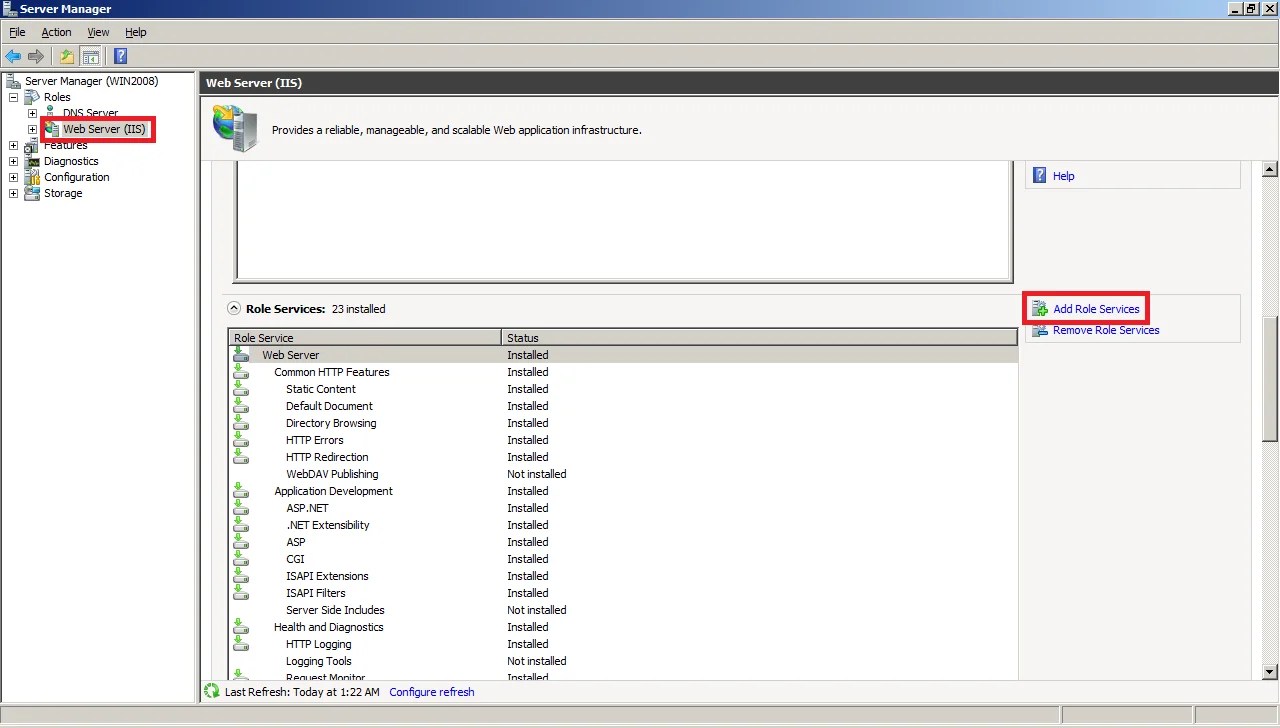The height and width of the screenshot is (728, 1280).
Task: Click the Remove Role Services icon
Action: click(1040, 330)
